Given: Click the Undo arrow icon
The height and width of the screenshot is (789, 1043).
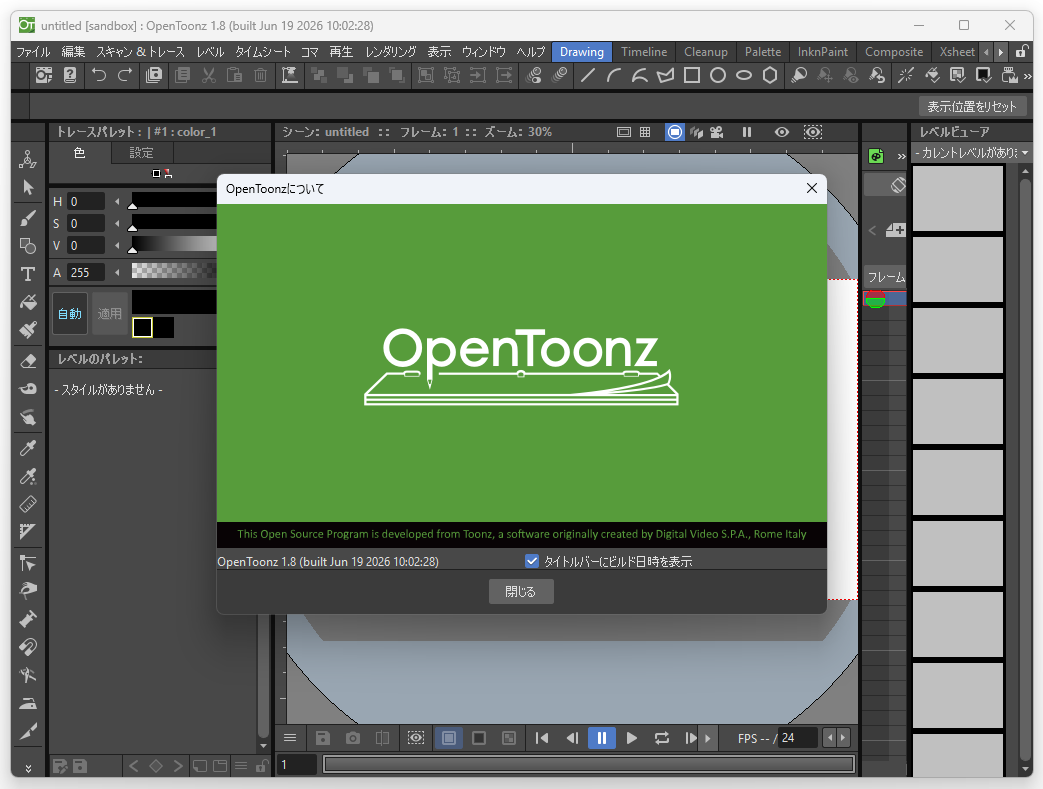Looking at the screenshot, I should tap(99, 75).
